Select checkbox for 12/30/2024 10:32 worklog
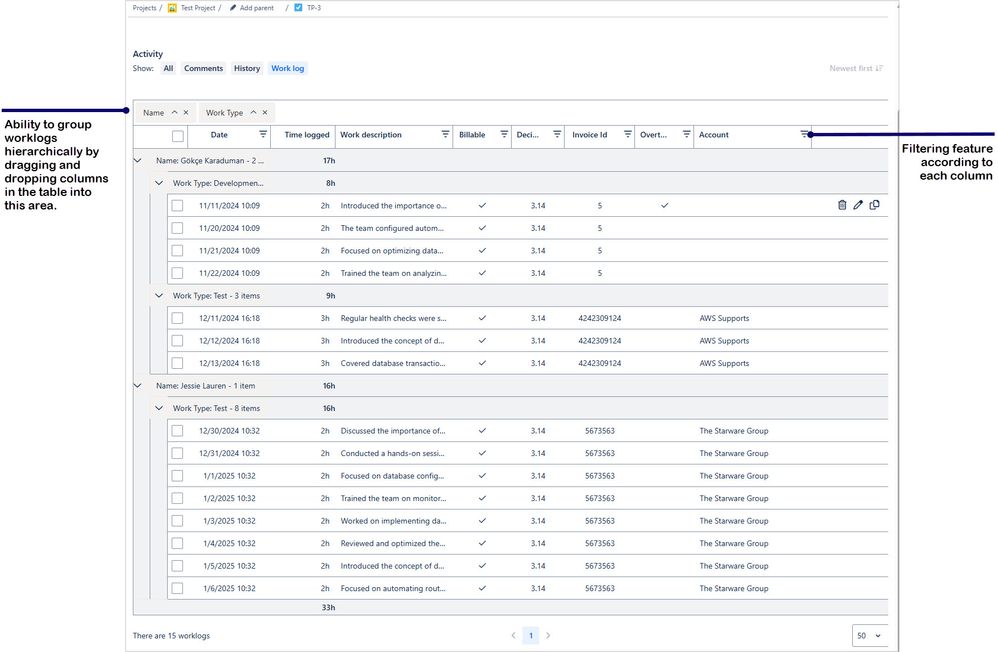The image size is (998, 652). (177, 431)
